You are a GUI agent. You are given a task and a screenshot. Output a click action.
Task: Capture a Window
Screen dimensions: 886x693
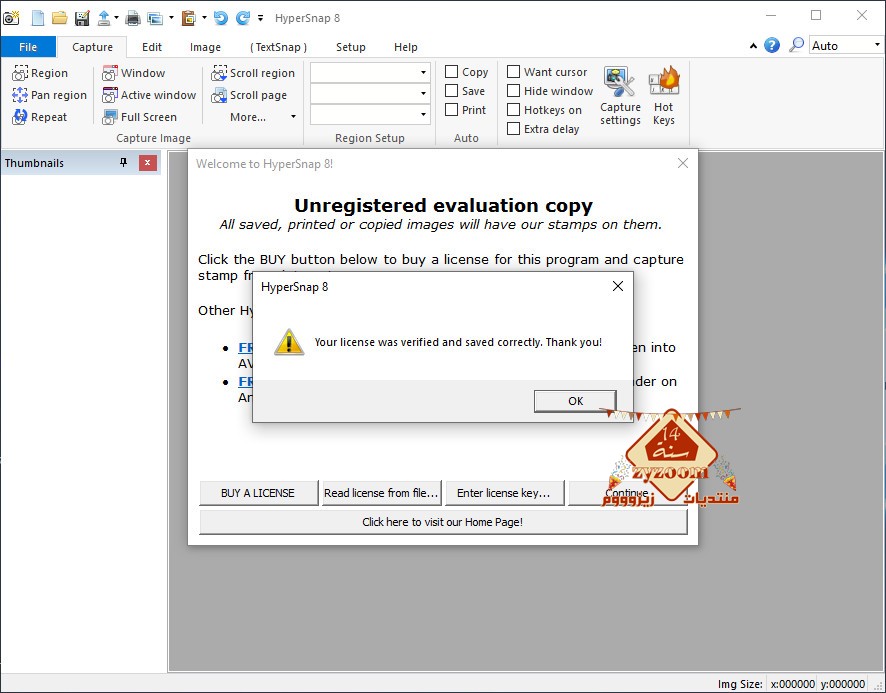tap(133, 73)
